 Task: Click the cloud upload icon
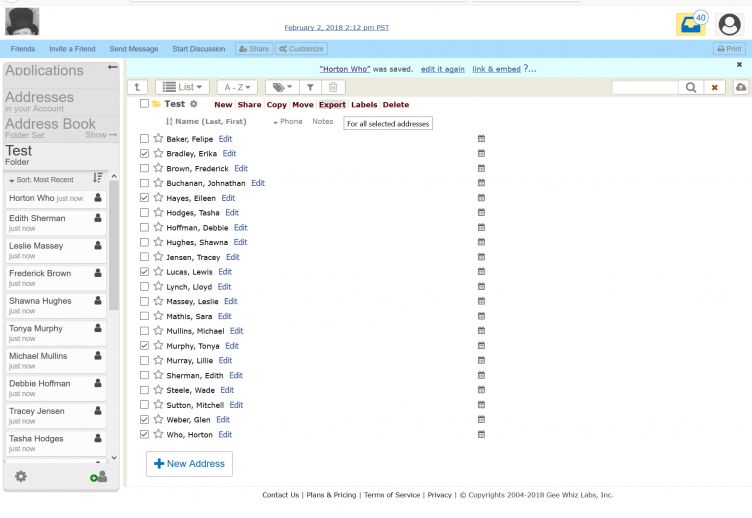740,88
